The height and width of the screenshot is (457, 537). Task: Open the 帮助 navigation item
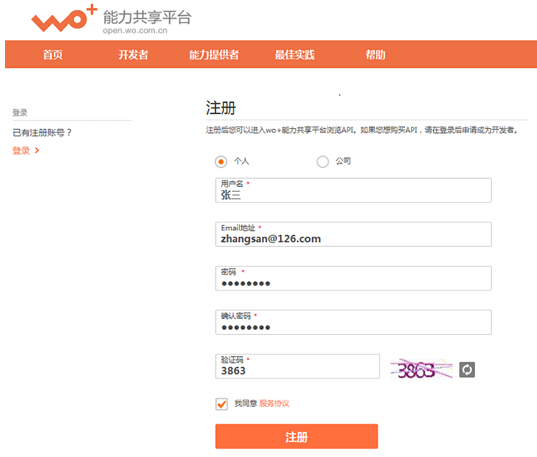point(375,54)
